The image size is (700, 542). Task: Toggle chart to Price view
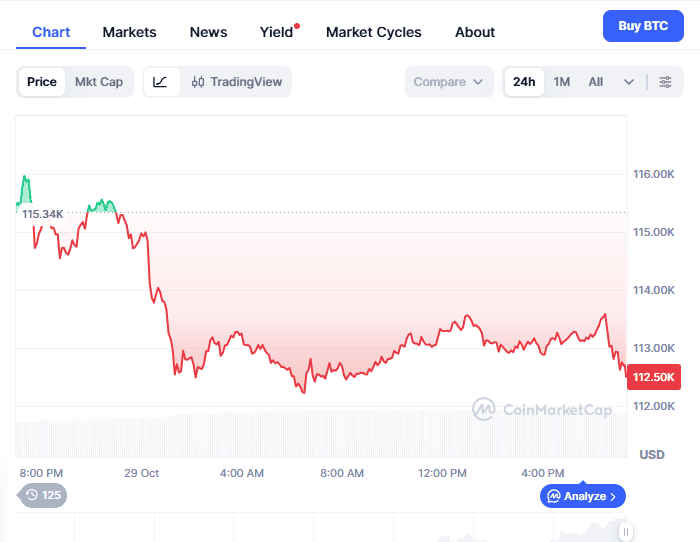(x=42, y=82)
